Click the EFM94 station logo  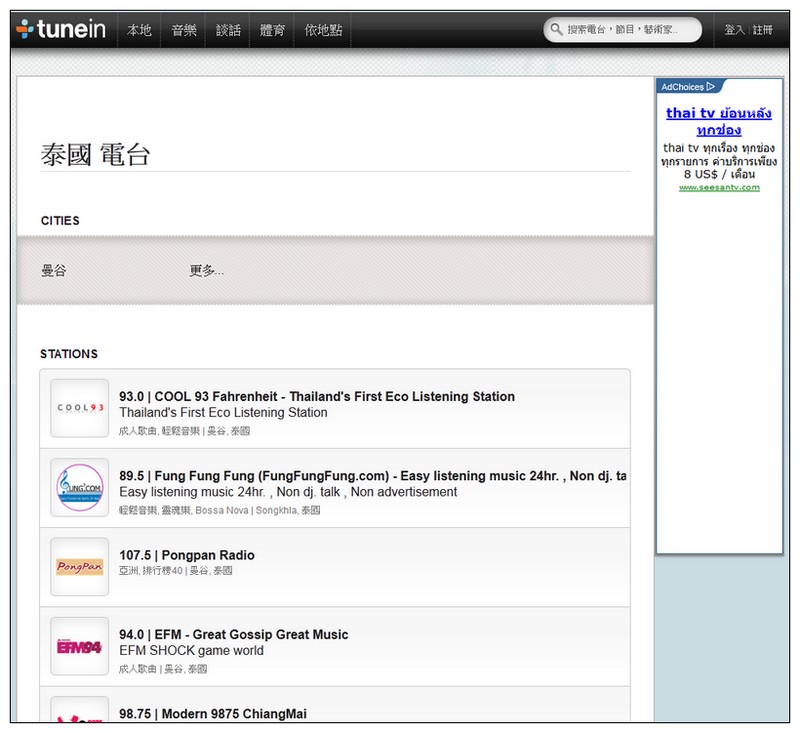(x=79, y=646)
